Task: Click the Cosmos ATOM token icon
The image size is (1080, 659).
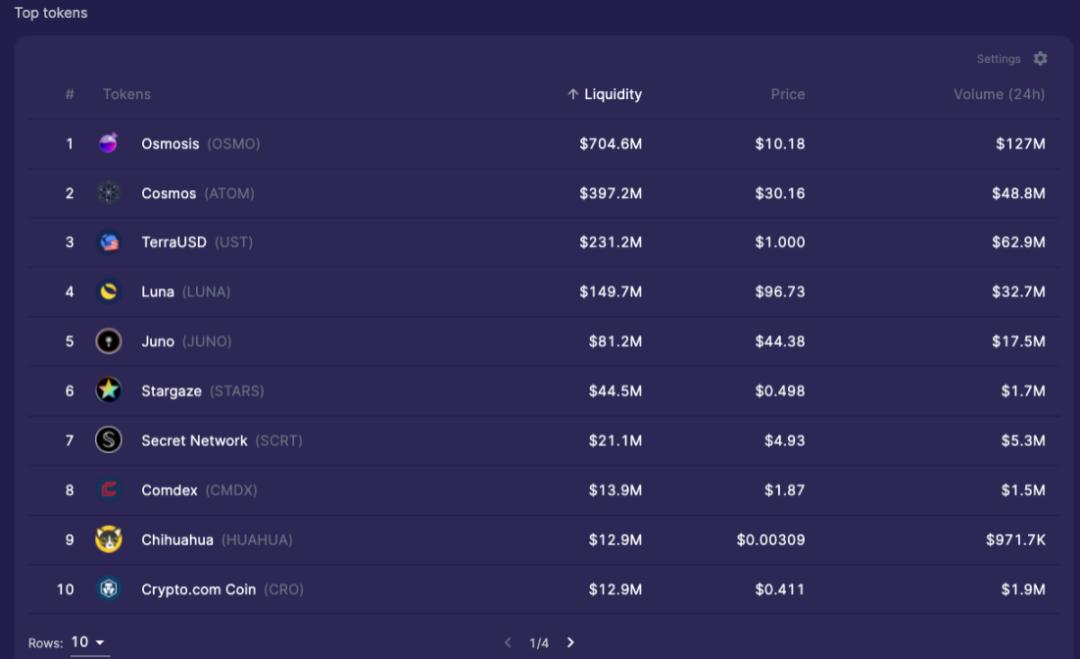Action: click(x=108, y=193)
